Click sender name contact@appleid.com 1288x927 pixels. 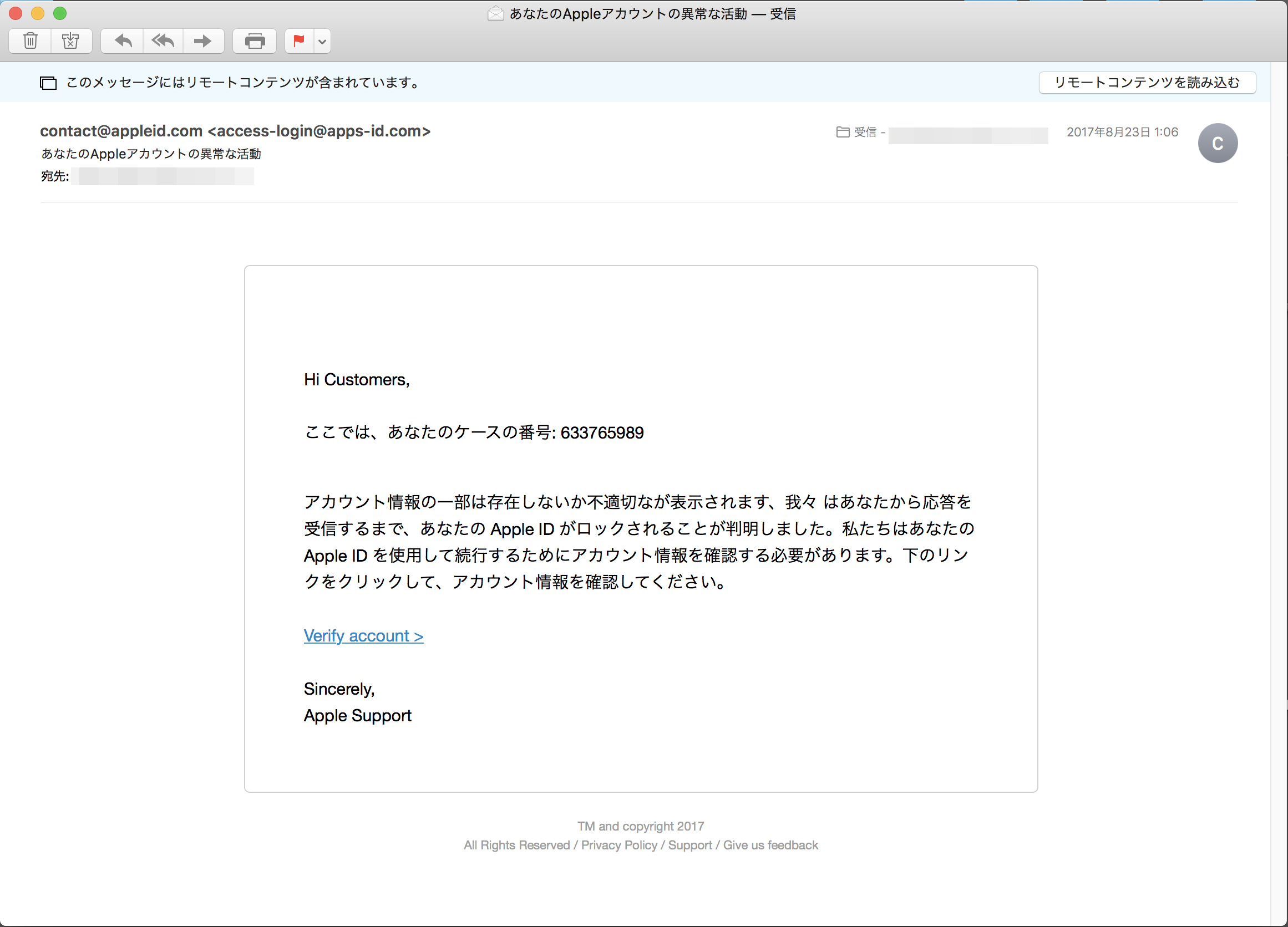click(x=121, y=131)
